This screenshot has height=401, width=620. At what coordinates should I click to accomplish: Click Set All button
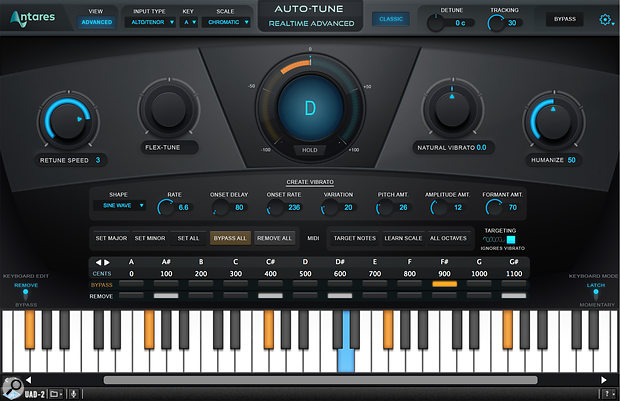188,238
